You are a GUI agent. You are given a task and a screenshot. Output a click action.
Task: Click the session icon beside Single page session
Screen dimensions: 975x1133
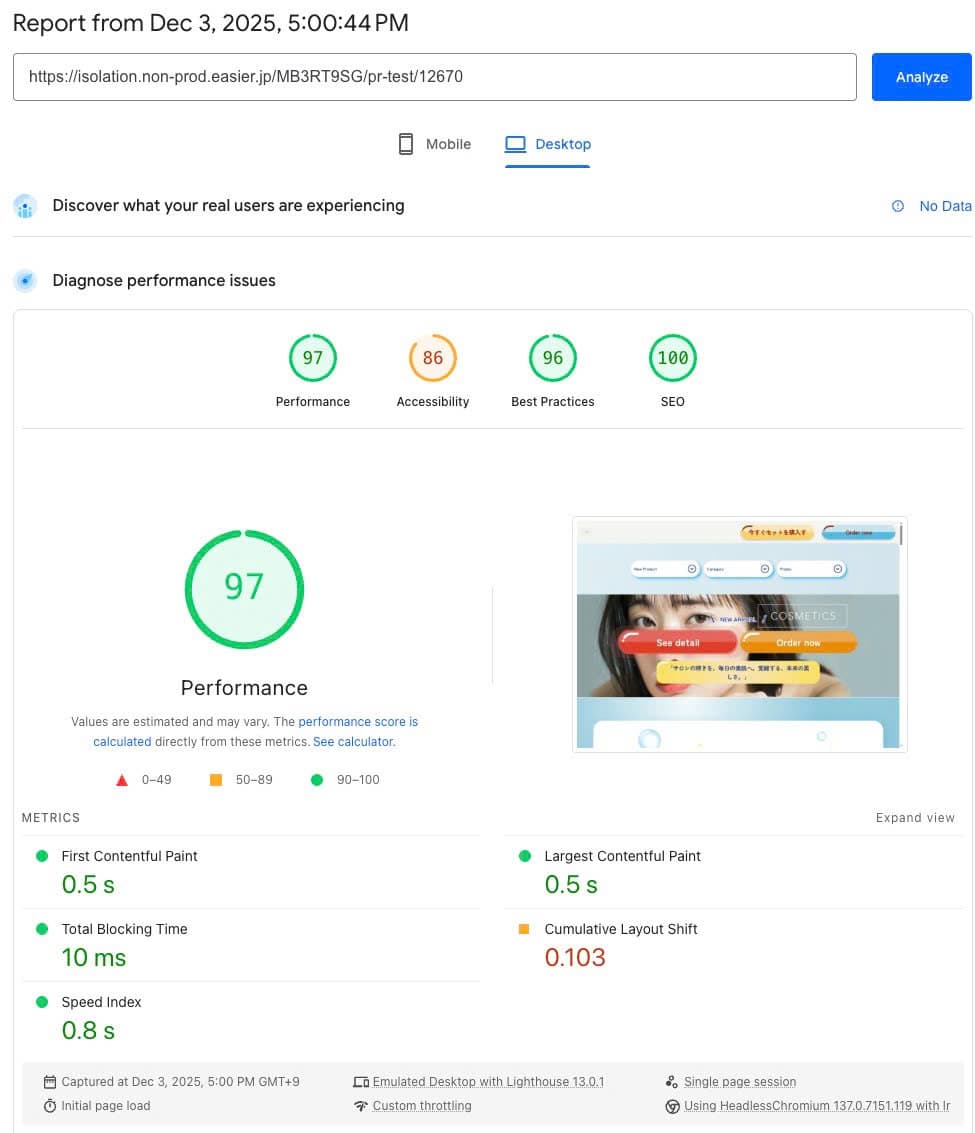pos(672,1081)
